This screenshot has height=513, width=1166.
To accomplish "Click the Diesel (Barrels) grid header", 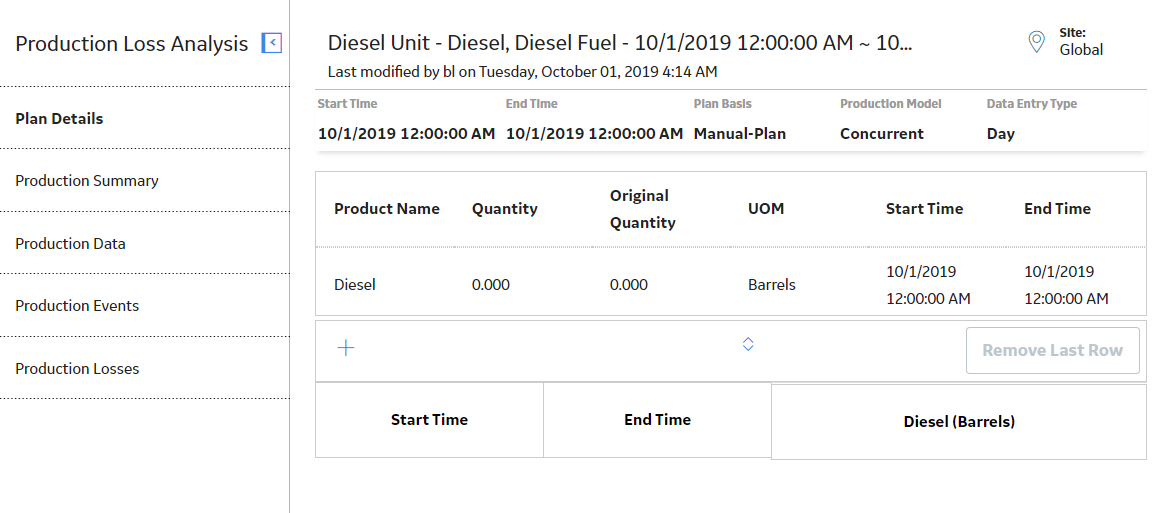I will 959,422.
